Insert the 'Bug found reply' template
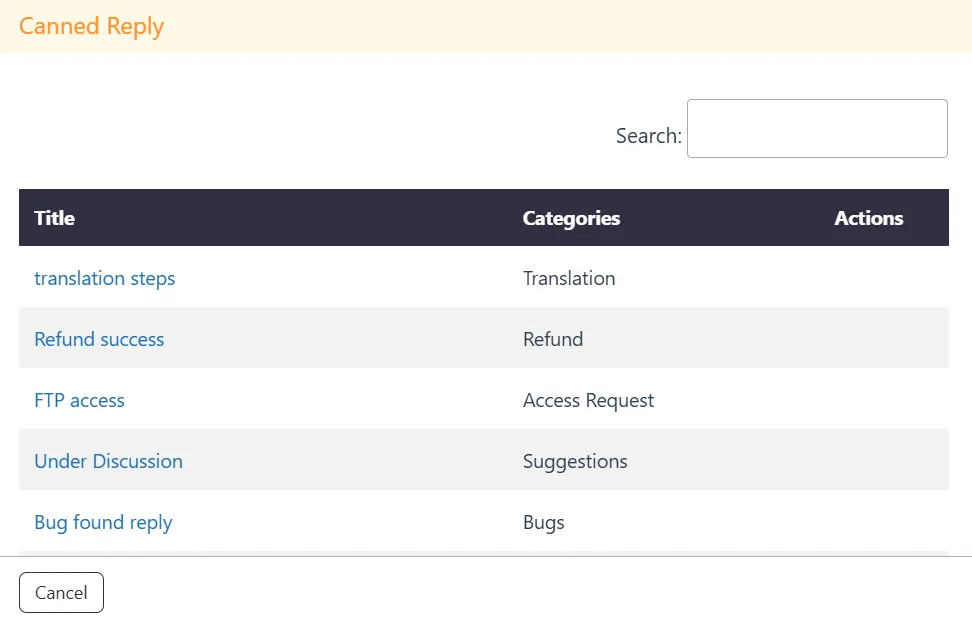This screenshot has width=972, height=640. 103,522
